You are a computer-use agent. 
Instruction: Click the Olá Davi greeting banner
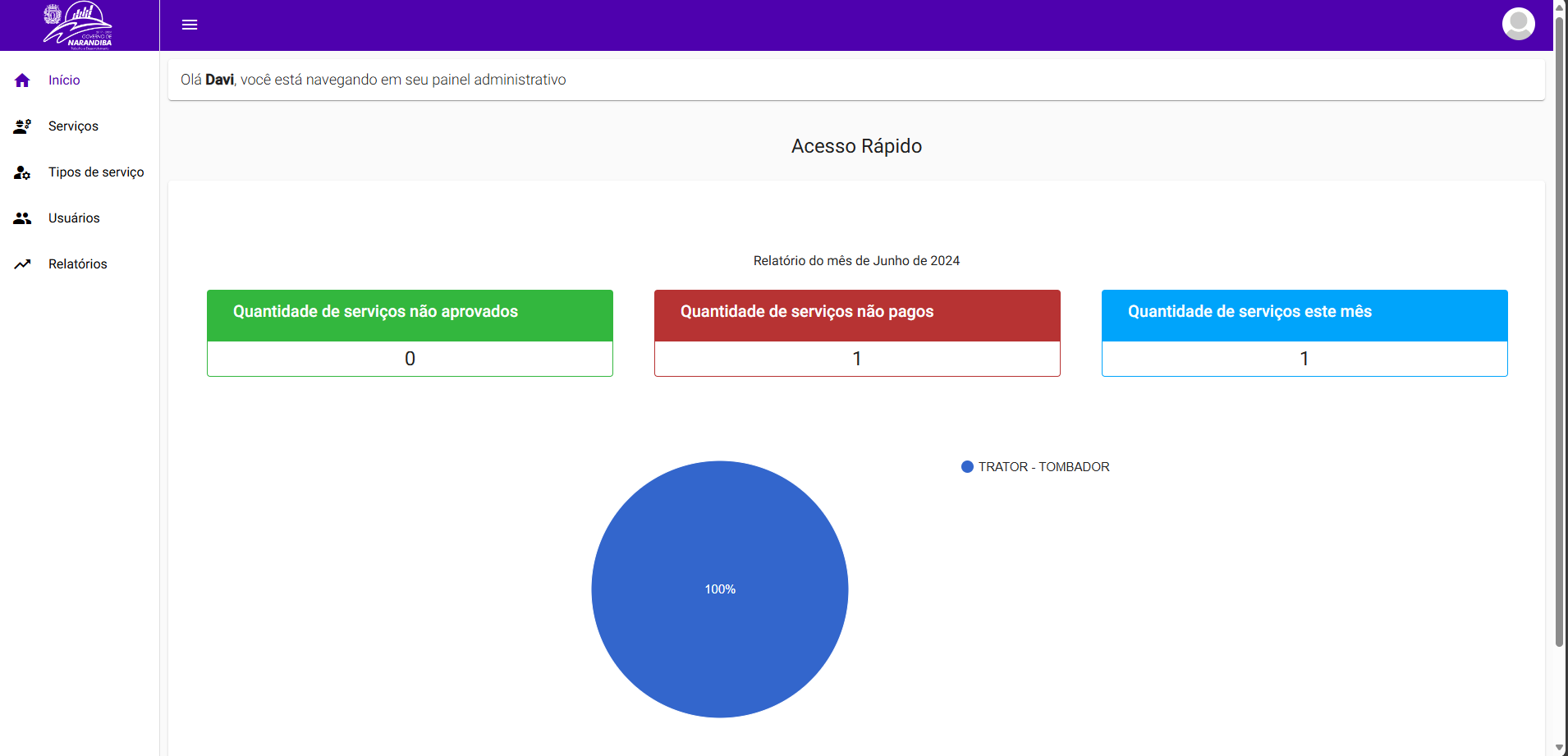point(856,80)
